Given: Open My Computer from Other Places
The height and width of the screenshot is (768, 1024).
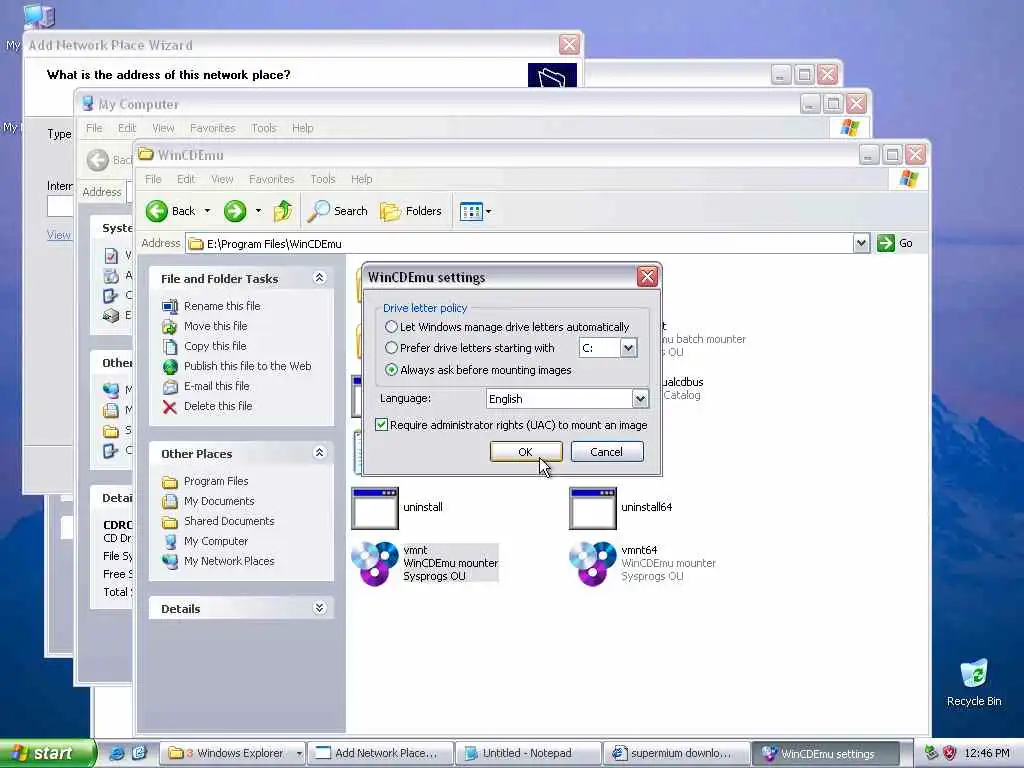Looking at the screenshot, I should (x=216, y=541).
